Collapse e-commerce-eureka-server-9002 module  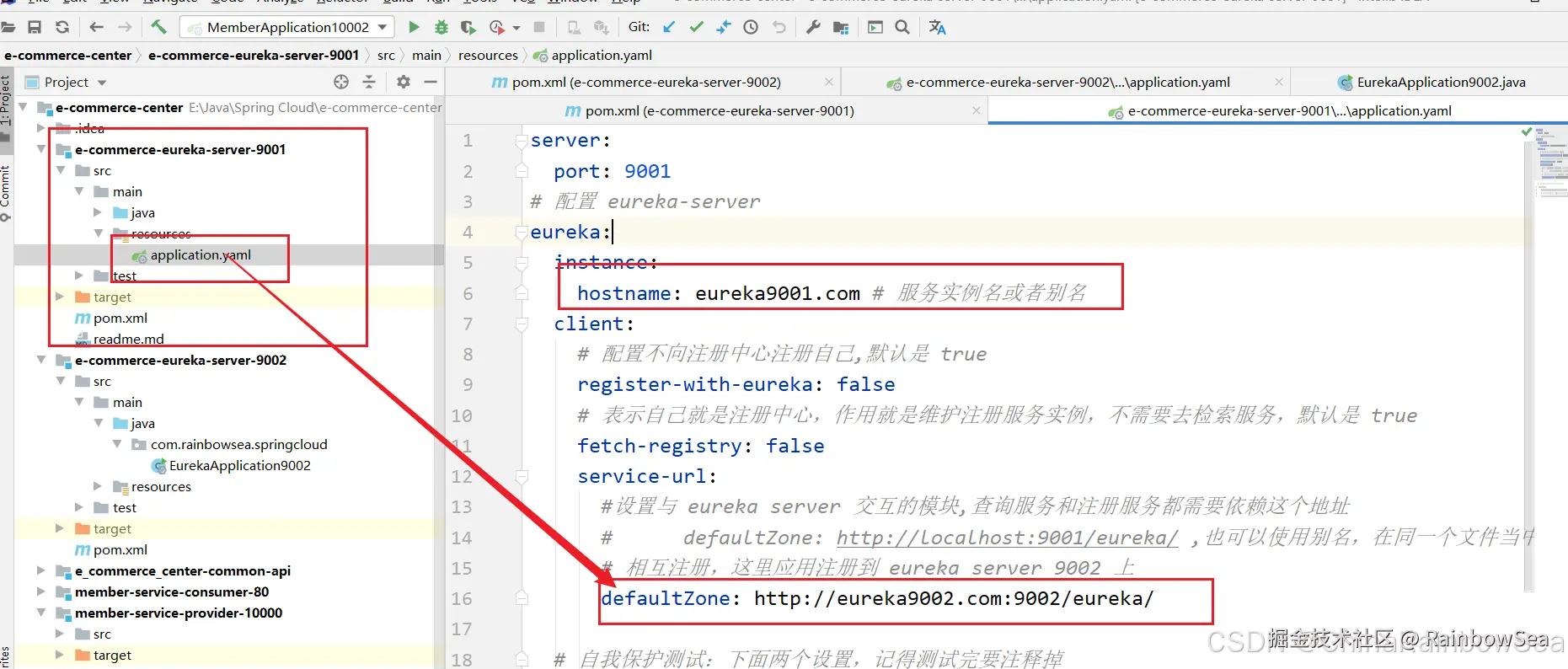coord(41,360)
